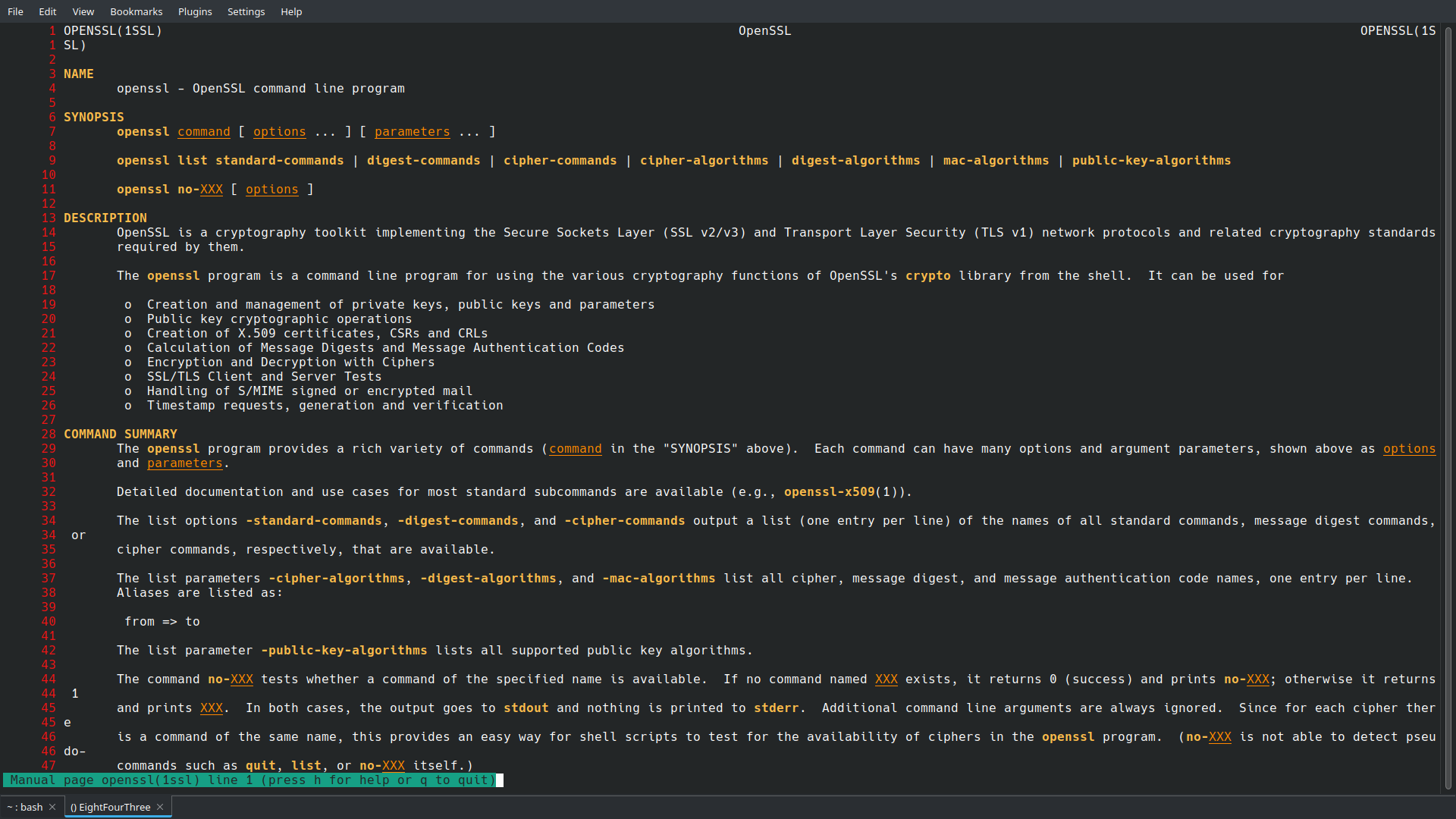1456x819 pixels.
Task: Click underlined 'options' in line 11
Action: tap(272, 190)
